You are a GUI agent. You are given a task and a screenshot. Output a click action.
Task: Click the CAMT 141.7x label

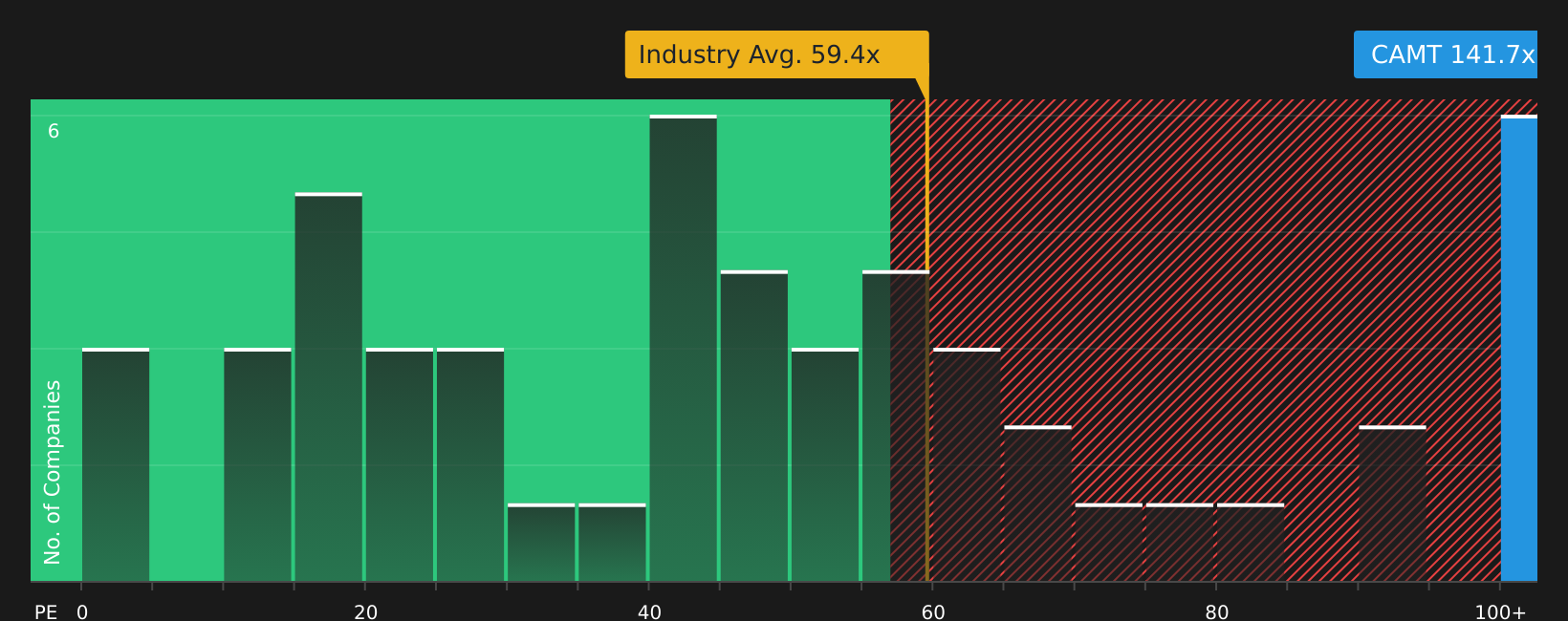click(x=1446, y=54)
